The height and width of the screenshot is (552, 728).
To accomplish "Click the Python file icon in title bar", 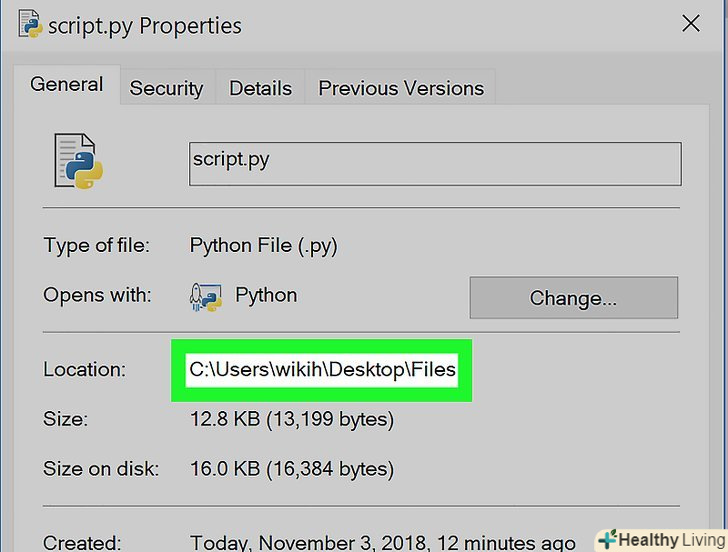I will (30, 25).
